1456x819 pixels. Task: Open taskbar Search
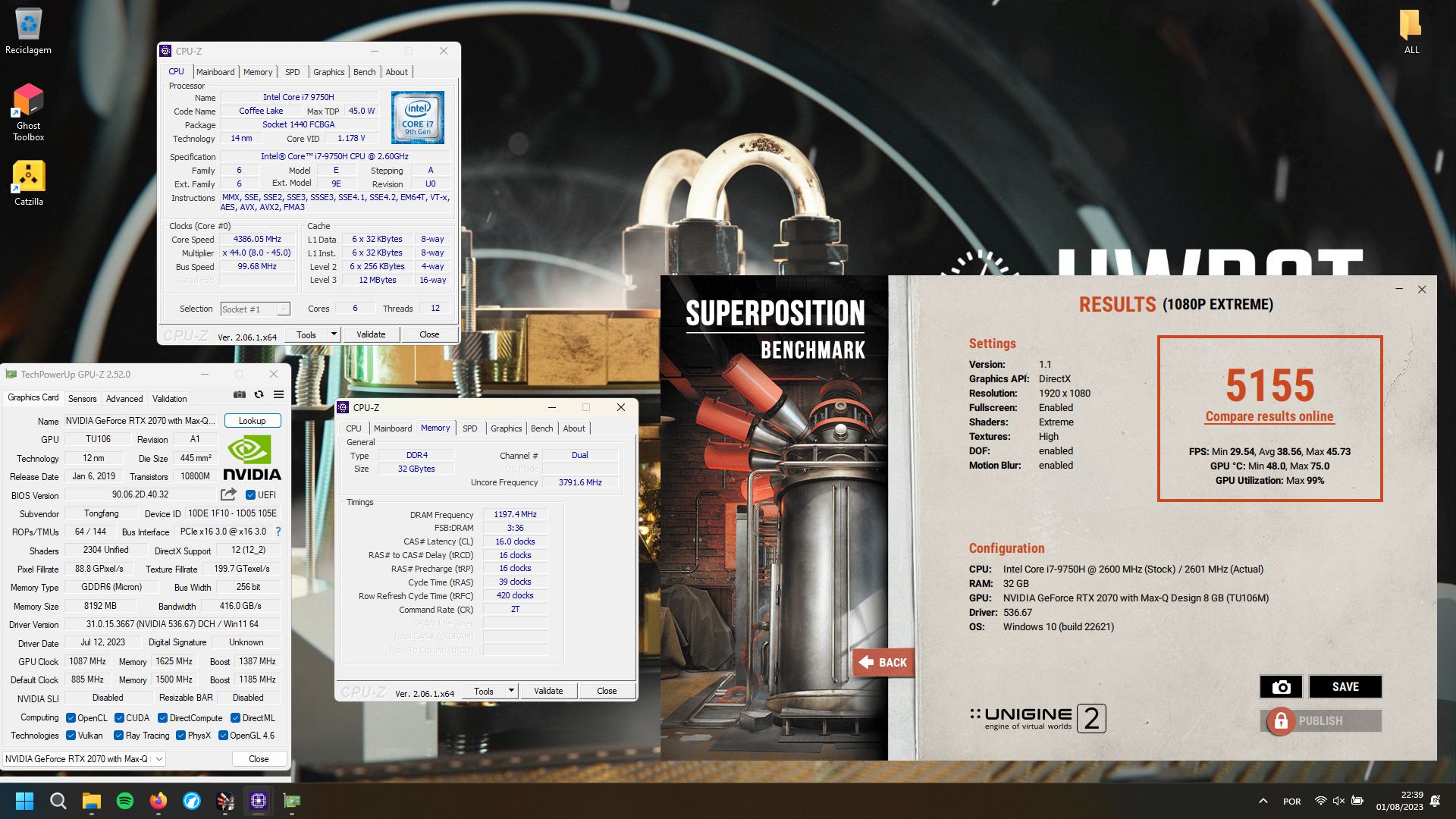click(58, 801)
